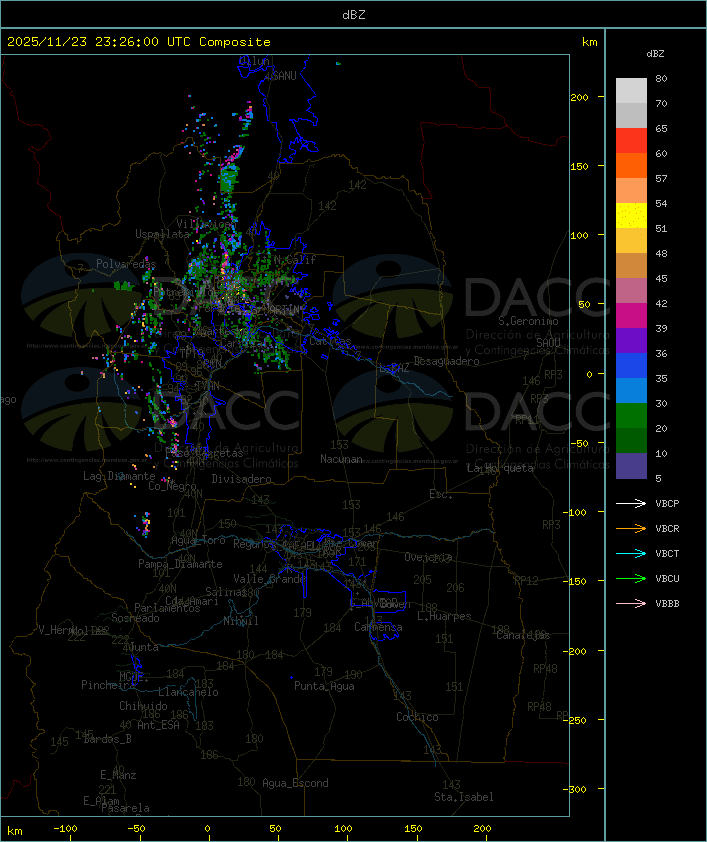Screen dimensions: 707x842
Task: Select the purple 36-39 dBZ swatch
Action: tap(631, 340)
